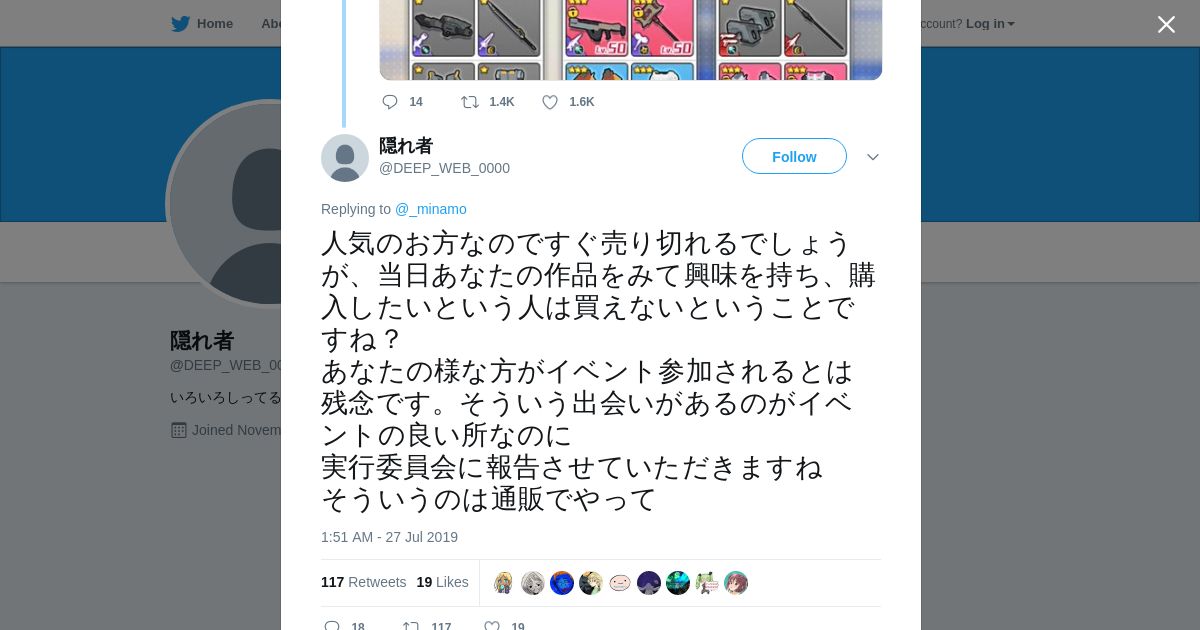Click the retweet icon showing 1.4K

coord(469,102)
